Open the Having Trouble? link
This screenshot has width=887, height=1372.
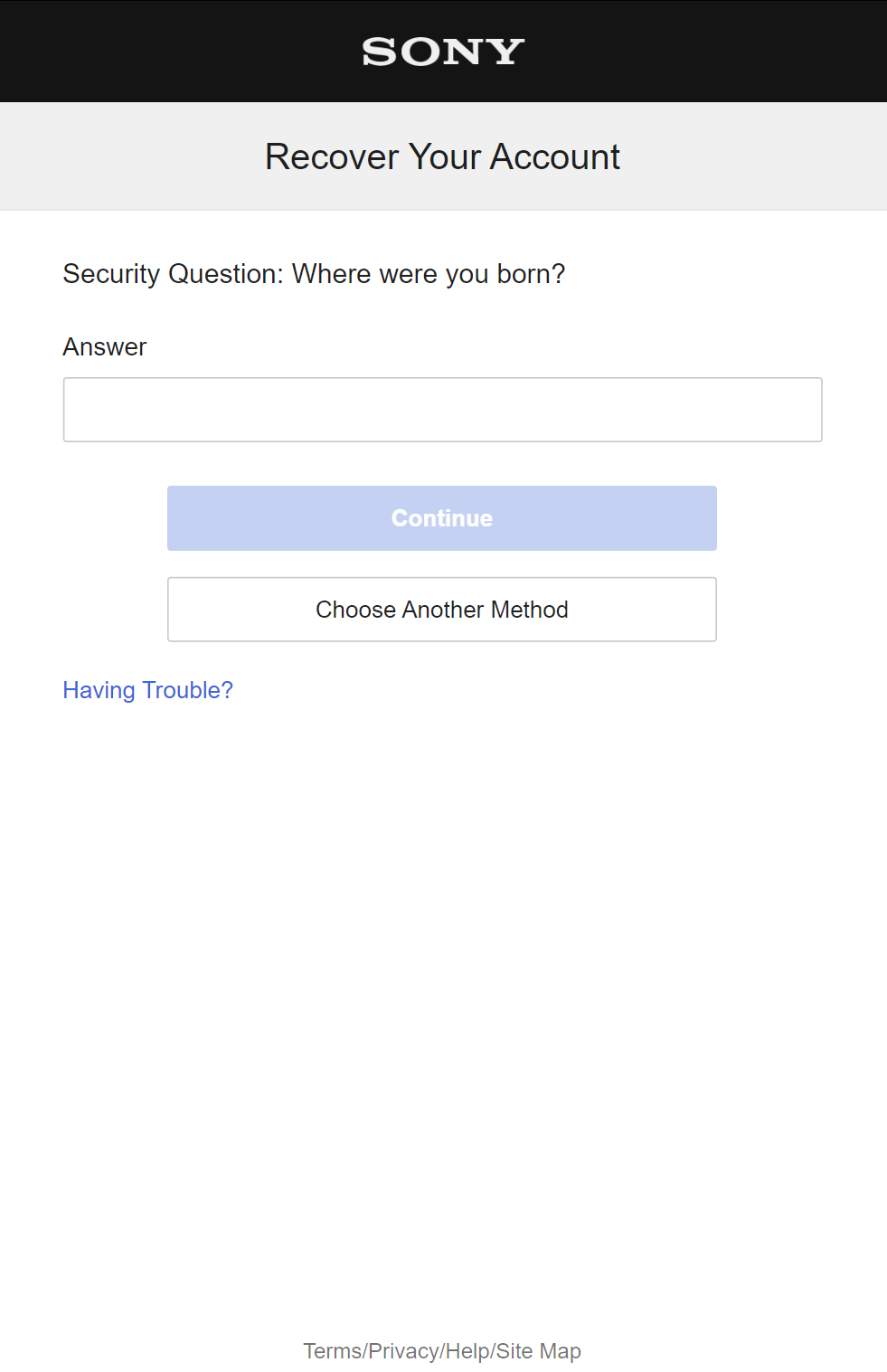[147, 690]
